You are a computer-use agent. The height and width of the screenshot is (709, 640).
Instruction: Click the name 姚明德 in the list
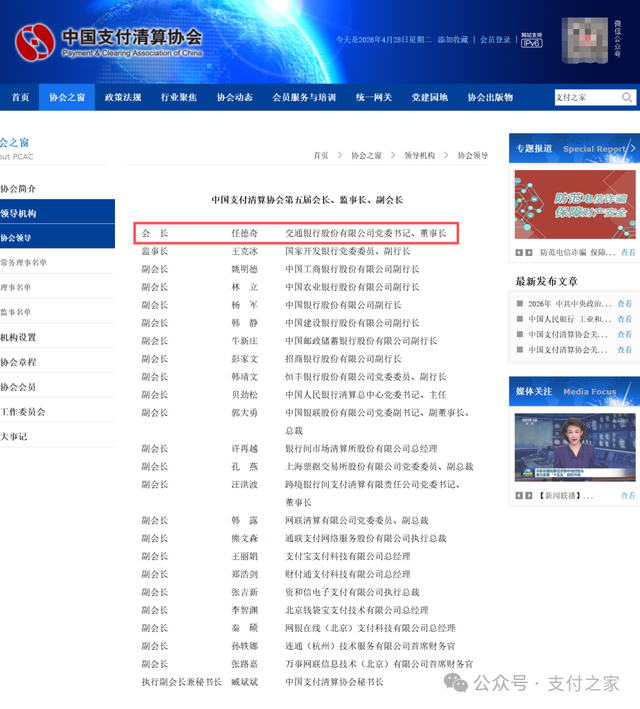click(245, 269)
